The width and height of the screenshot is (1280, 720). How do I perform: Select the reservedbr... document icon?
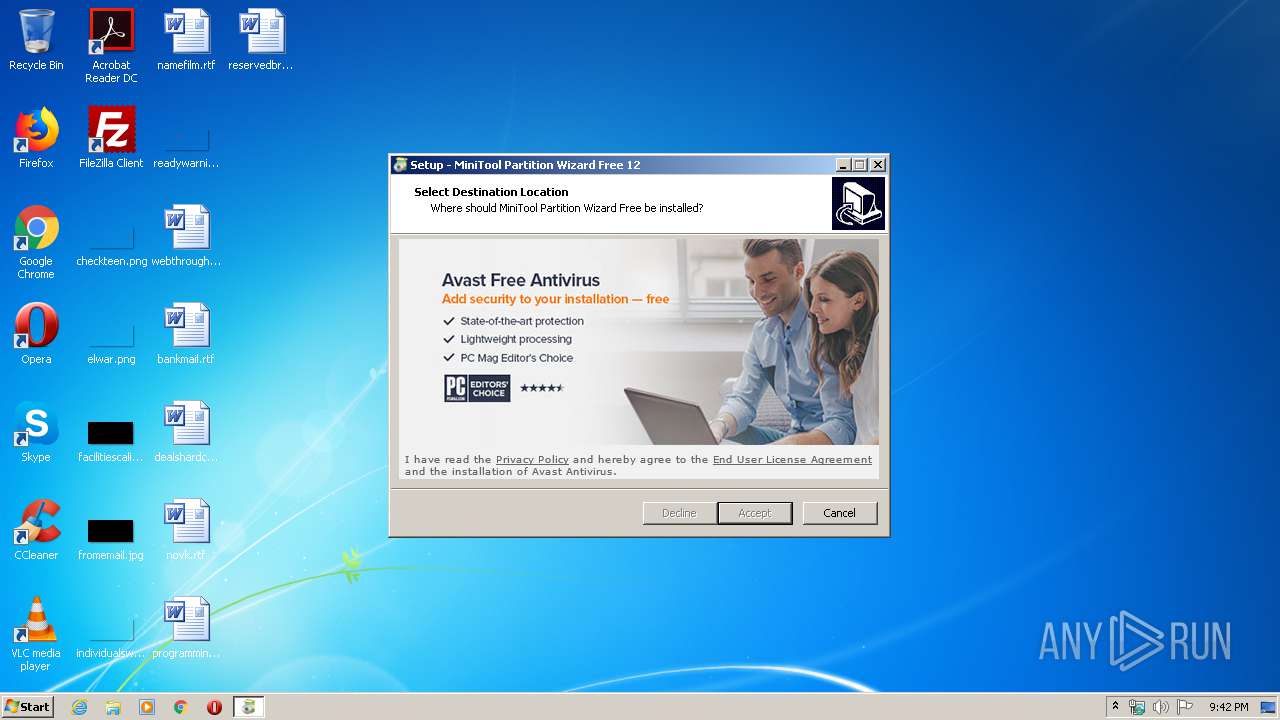point(261,41)
